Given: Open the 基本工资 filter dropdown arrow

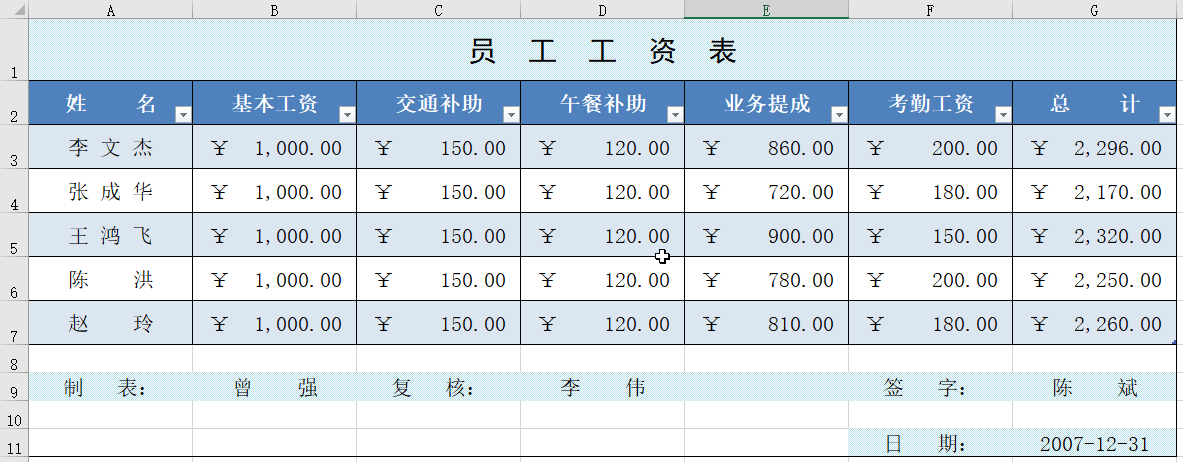Looking at the screenshot, I should pos(347,115).
